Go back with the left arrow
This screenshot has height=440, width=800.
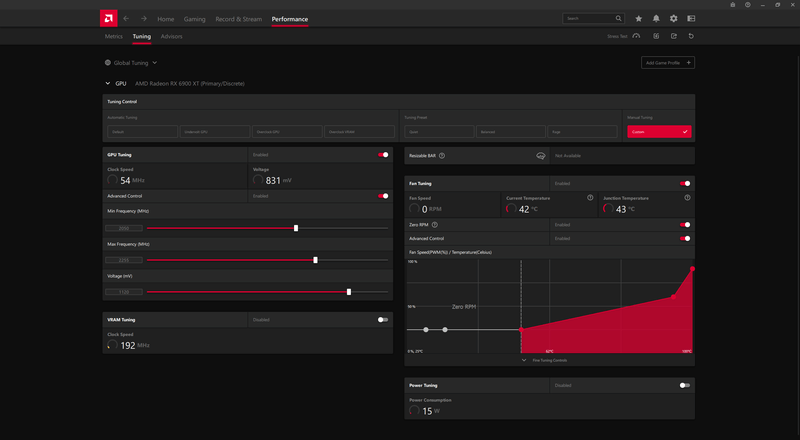126,18
